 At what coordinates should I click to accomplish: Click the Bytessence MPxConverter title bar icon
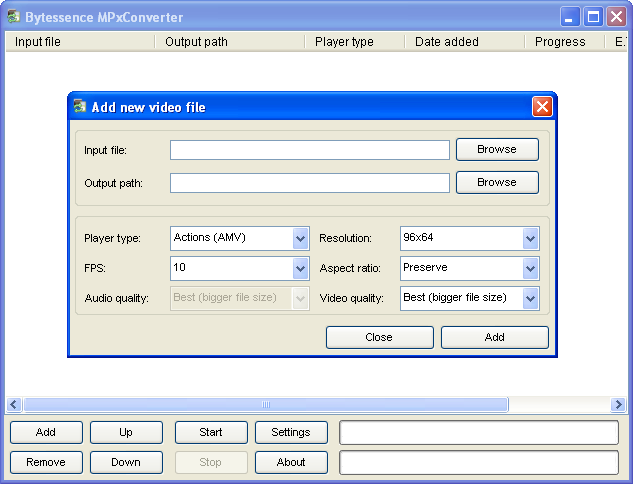click(x=14, y=17)
